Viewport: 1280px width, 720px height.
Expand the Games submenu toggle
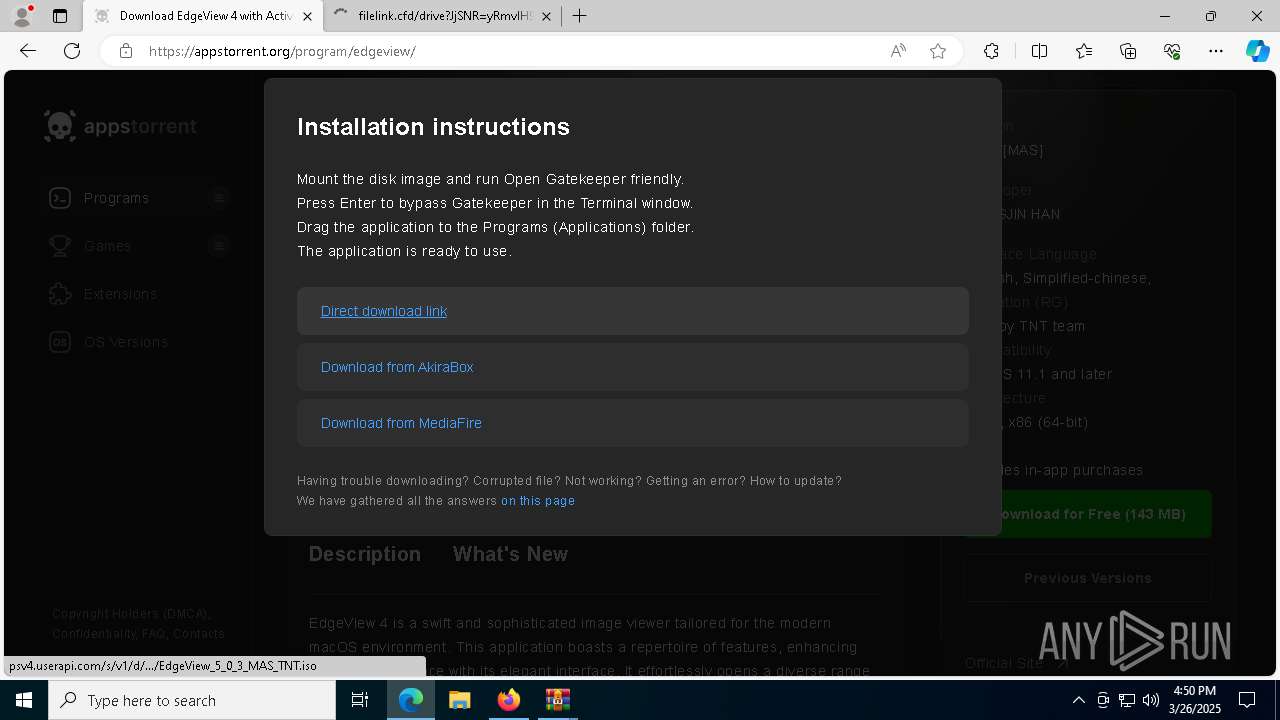pyautogui.click(x=220, y=246)
